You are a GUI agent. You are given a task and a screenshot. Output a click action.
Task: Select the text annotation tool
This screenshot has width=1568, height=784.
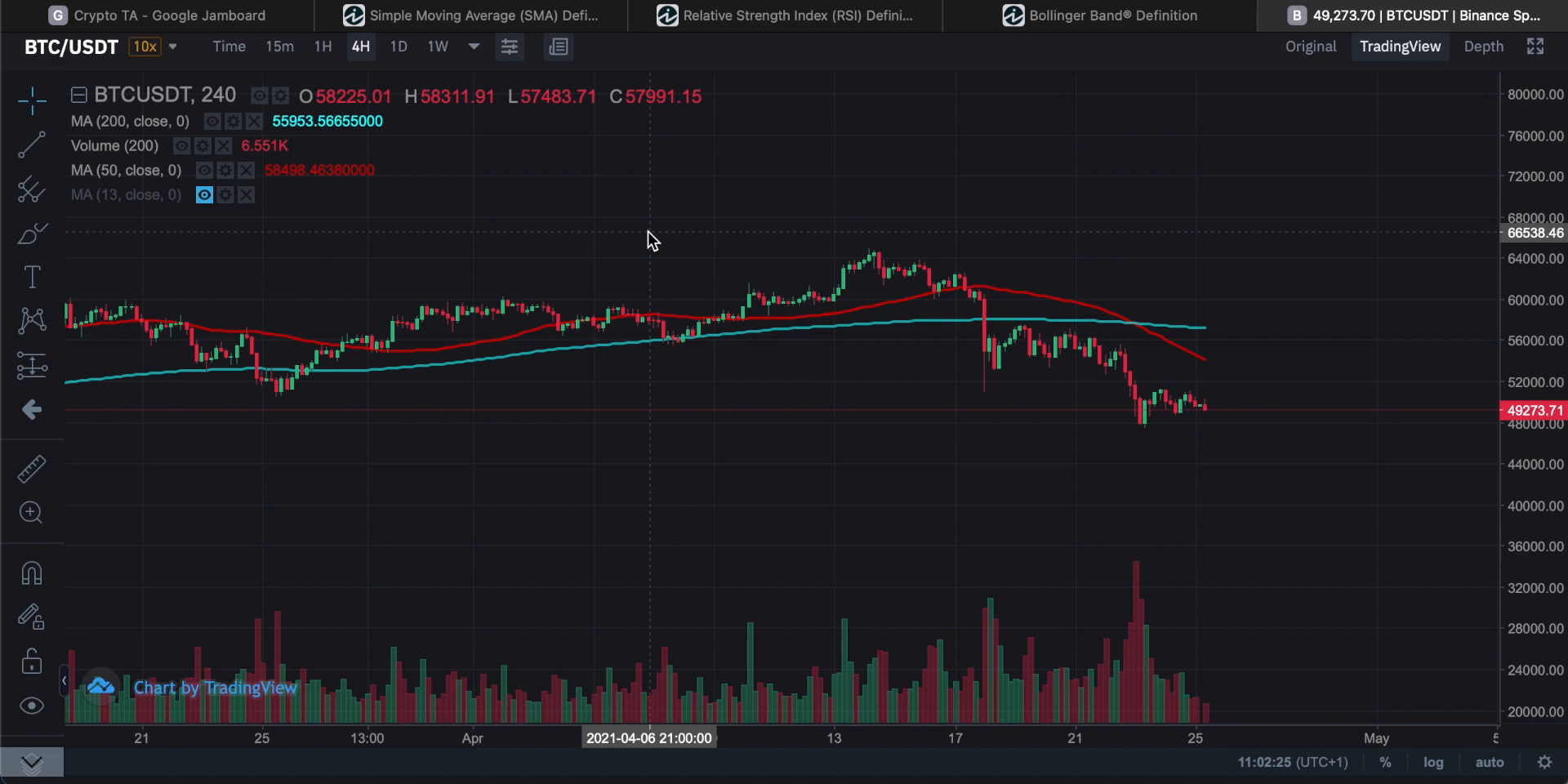[32, 278]
